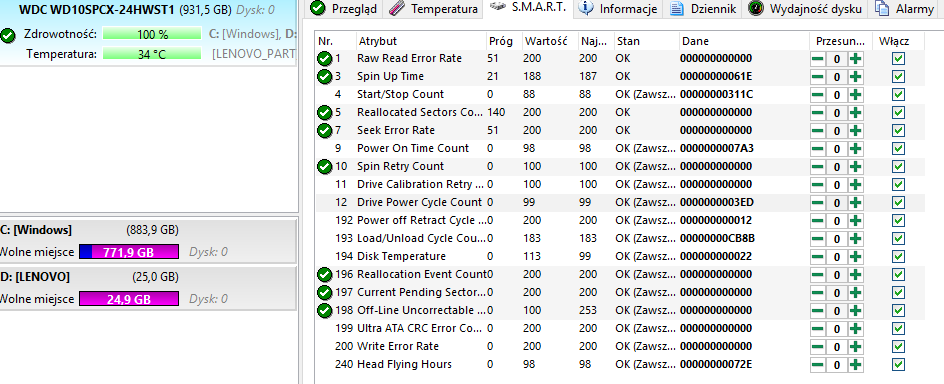Image resolution: width=944 pixels, height=384 pixels.
Task: Click data value 00000000311C
Action: 716,94
